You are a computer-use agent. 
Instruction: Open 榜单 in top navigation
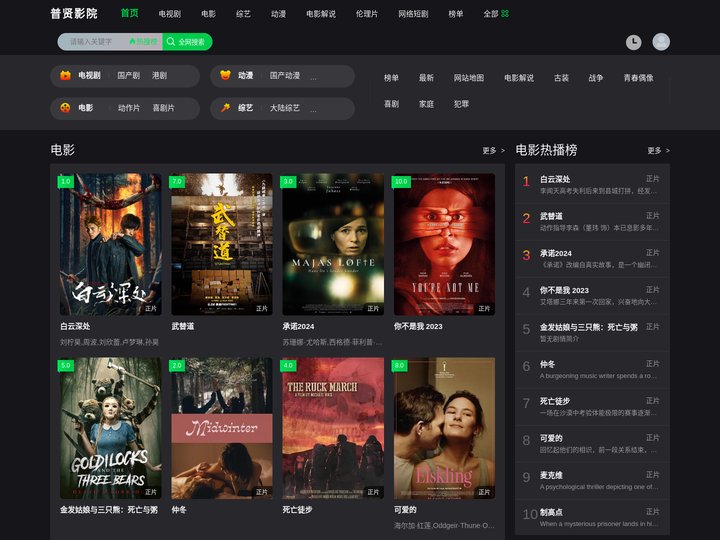pos(456,14)
